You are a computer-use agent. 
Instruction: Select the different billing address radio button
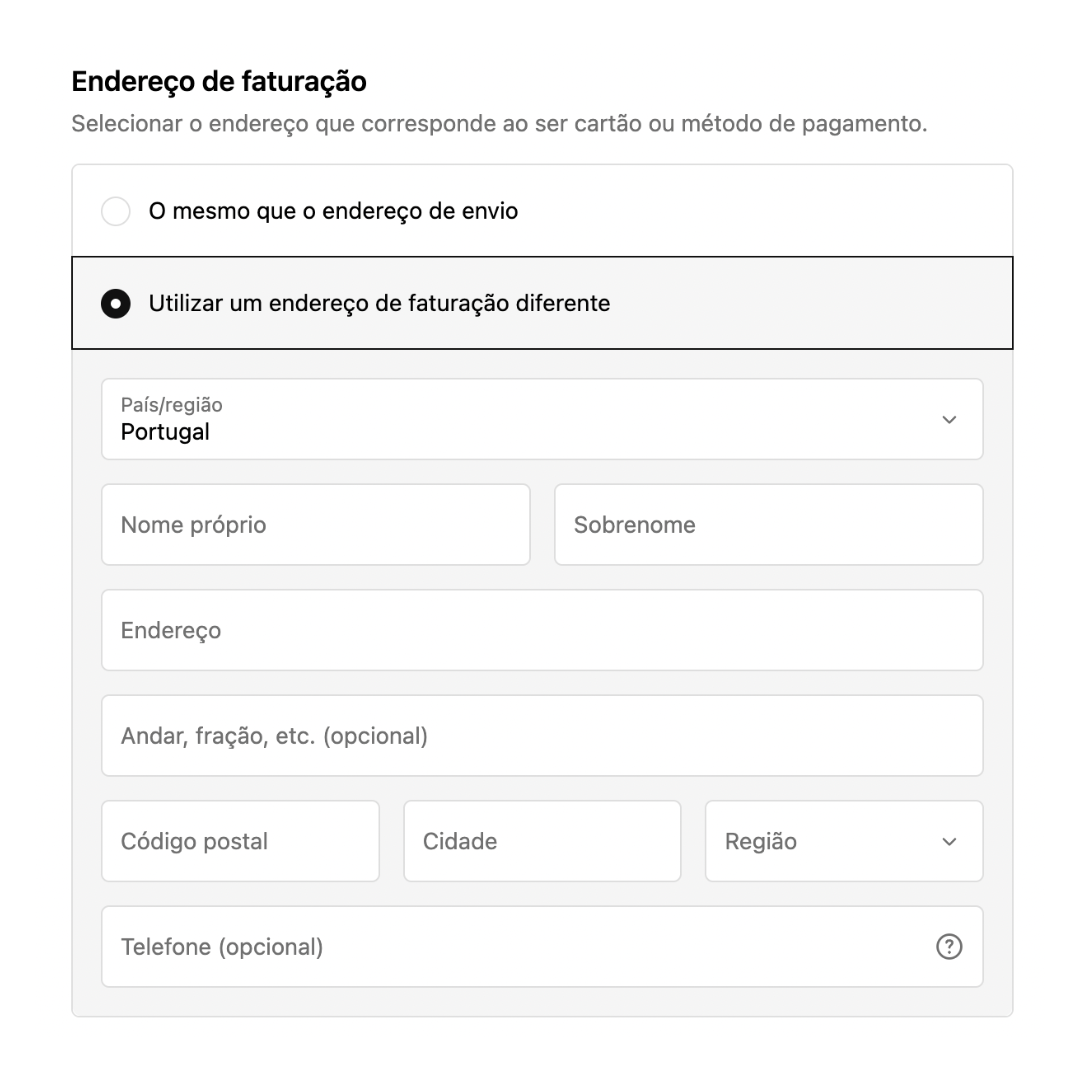[116, 303]
